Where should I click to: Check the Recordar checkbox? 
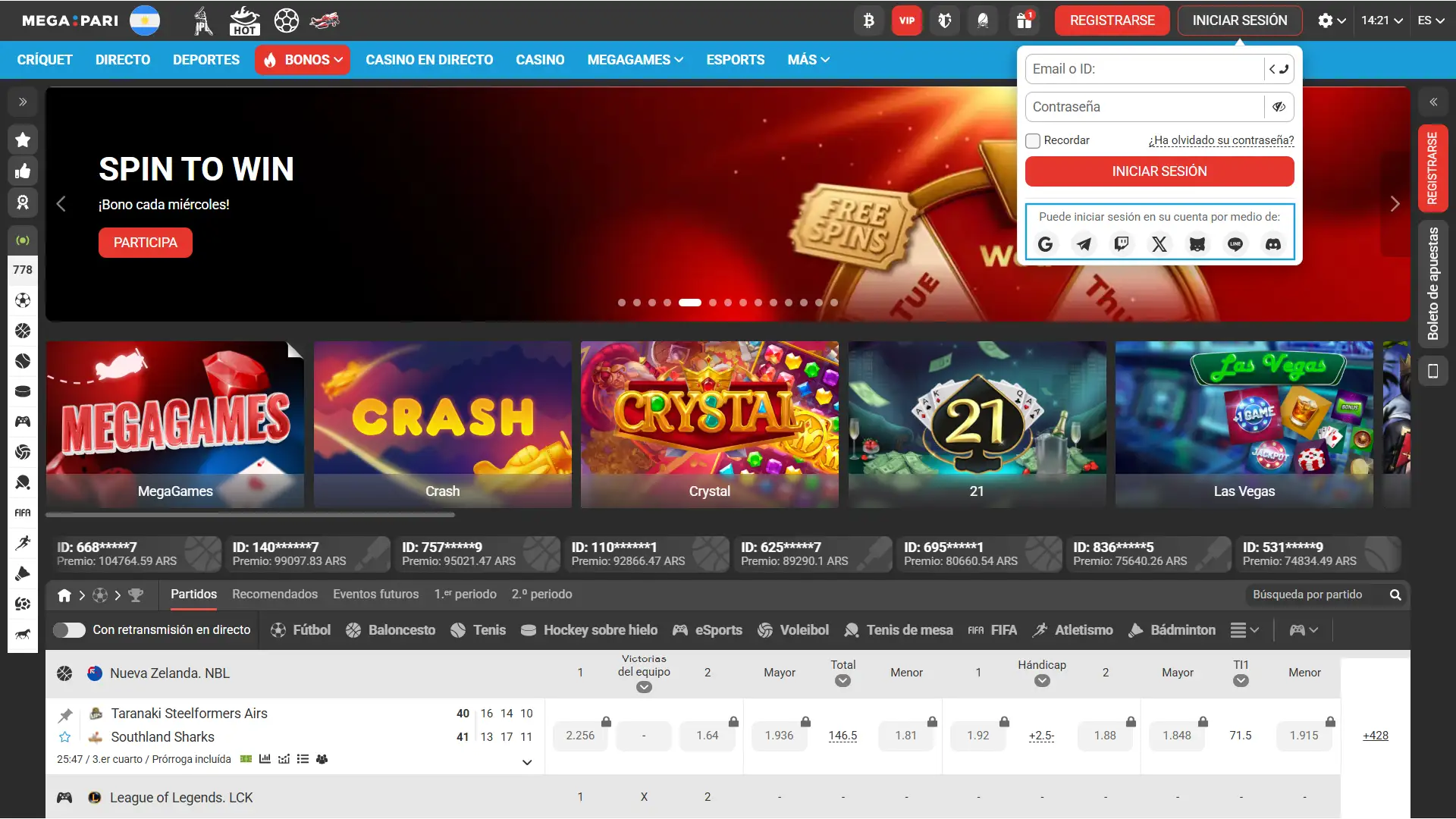coord(1033,141)
